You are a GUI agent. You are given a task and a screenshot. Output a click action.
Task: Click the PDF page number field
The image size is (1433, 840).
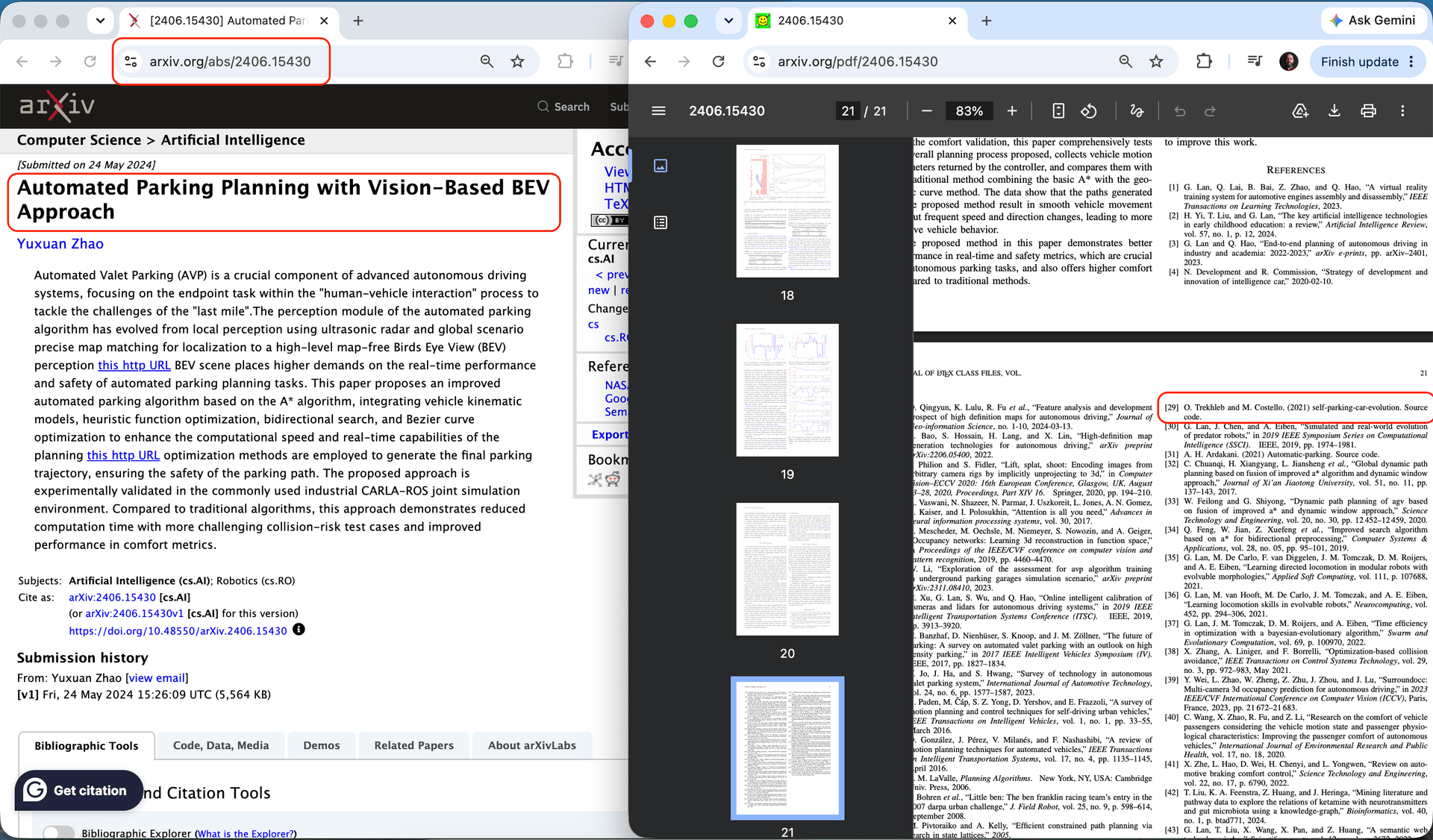(848, 111)
